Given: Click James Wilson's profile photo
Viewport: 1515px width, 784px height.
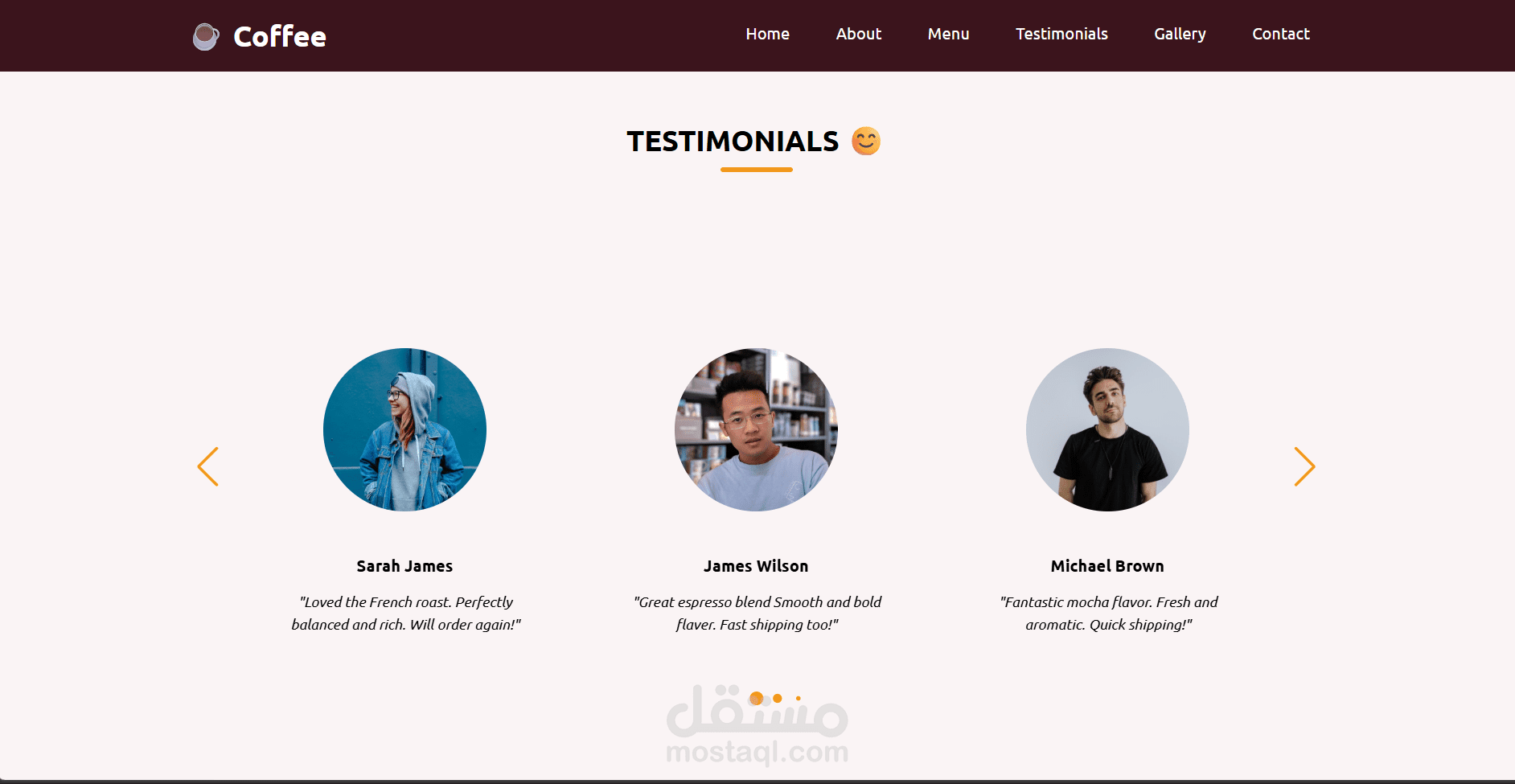Looking at the screenshot, I should coord(756,429).
